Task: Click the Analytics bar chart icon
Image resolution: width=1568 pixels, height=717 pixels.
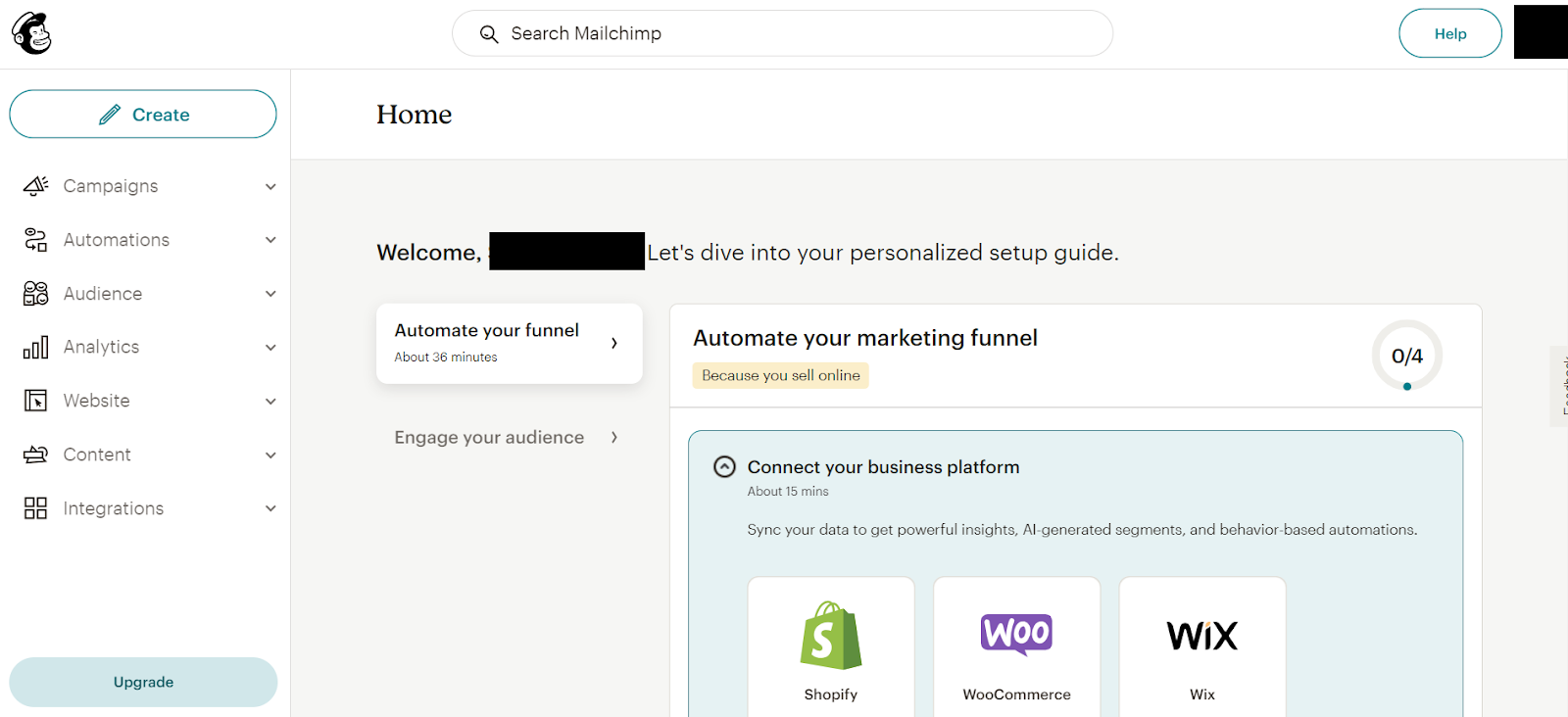Action: click(x=36, y=347)
